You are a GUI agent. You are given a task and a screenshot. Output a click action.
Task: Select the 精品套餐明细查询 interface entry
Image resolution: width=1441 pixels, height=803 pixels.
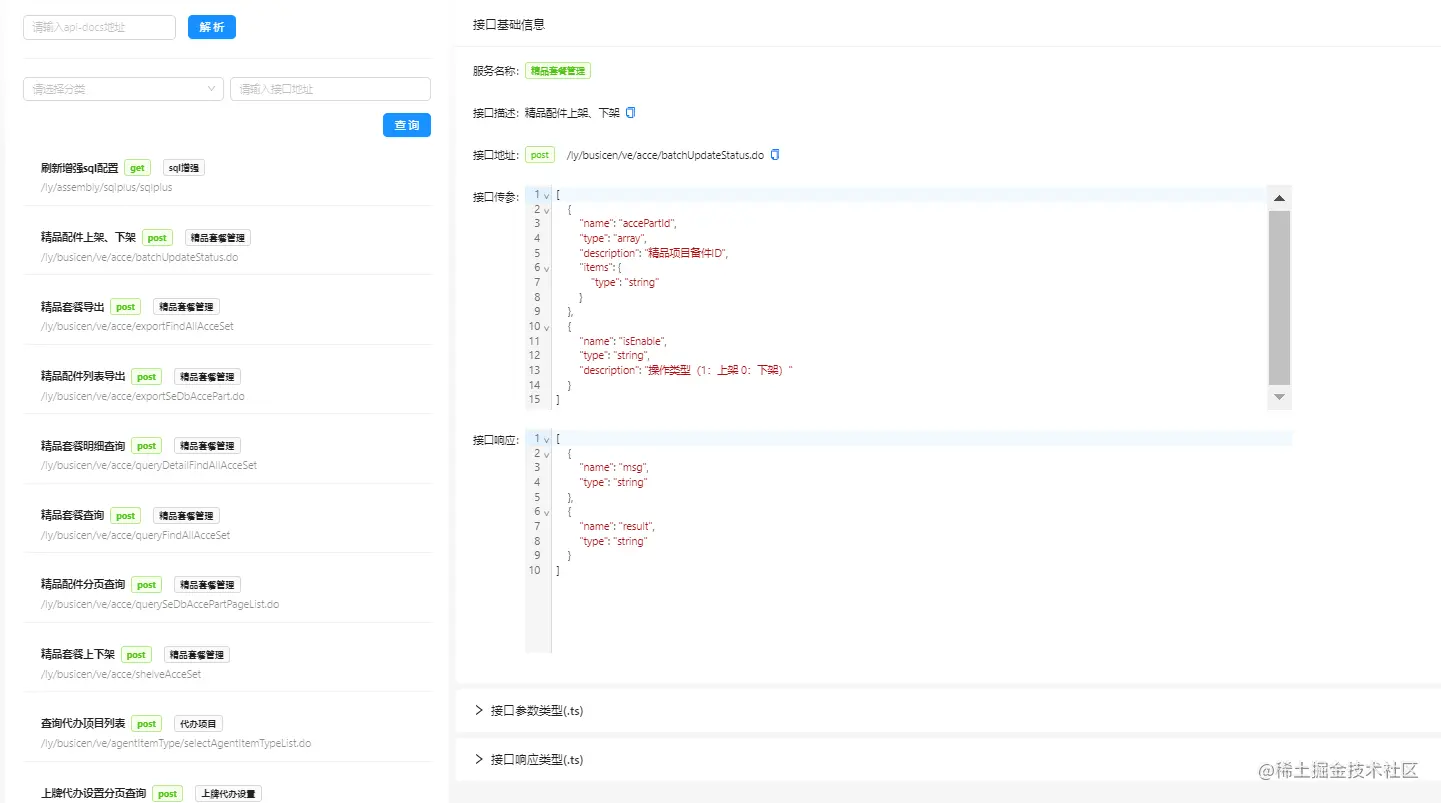tap(83, 446)
